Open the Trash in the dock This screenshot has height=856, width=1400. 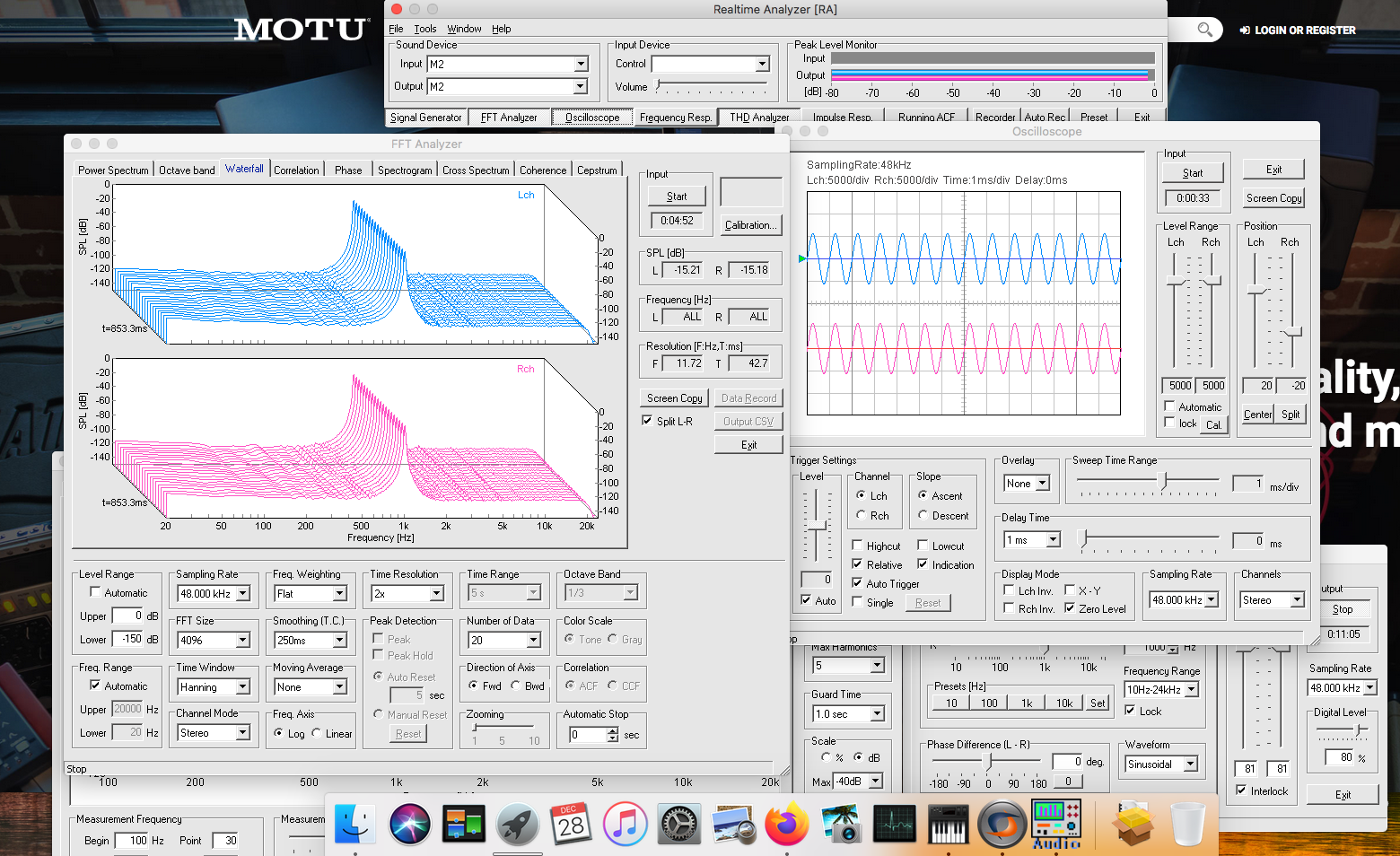point(1187,824)
